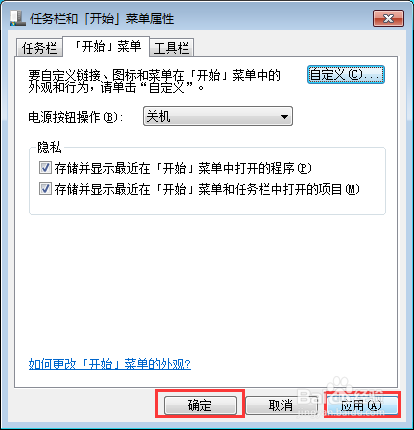Cancel changes with the 取消 button

[281, 405]
